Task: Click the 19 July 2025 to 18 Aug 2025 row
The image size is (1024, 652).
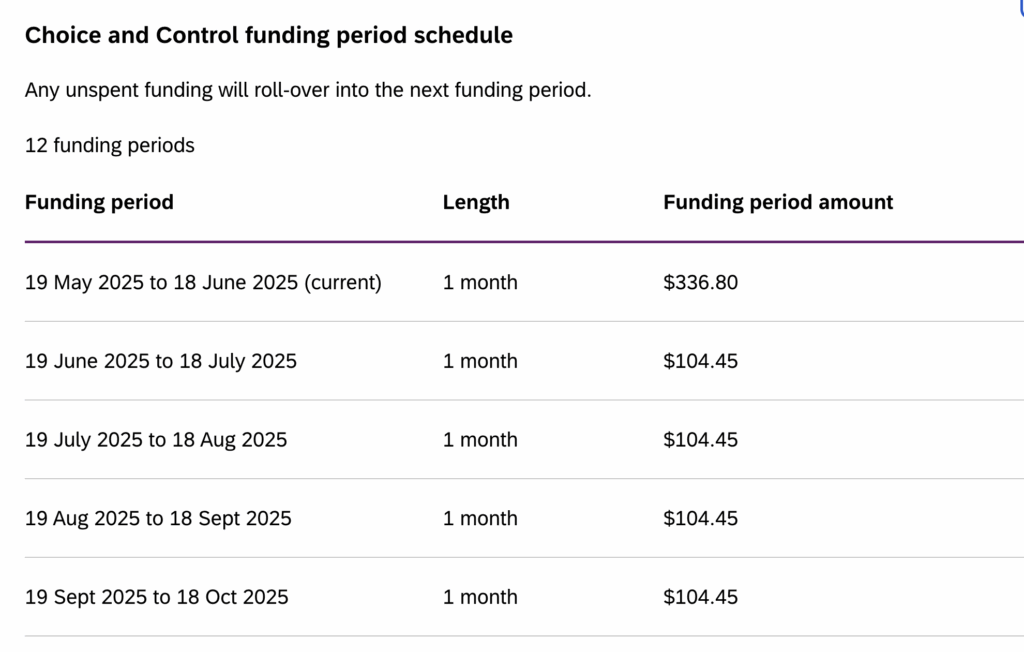Action: [x=524, y=440]
